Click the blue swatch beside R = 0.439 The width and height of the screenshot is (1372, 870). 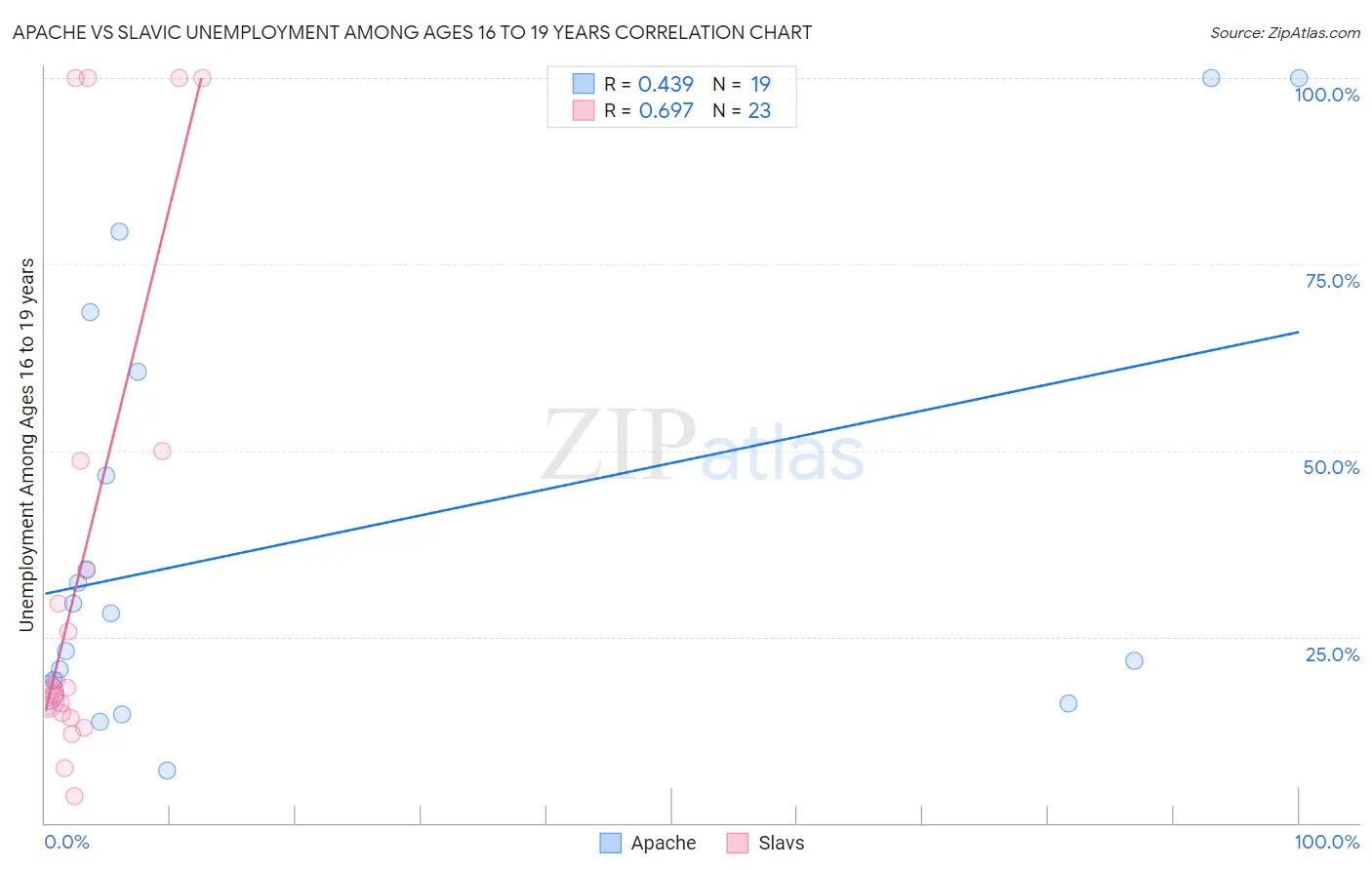pyautogui.click(x=584, y=84)
